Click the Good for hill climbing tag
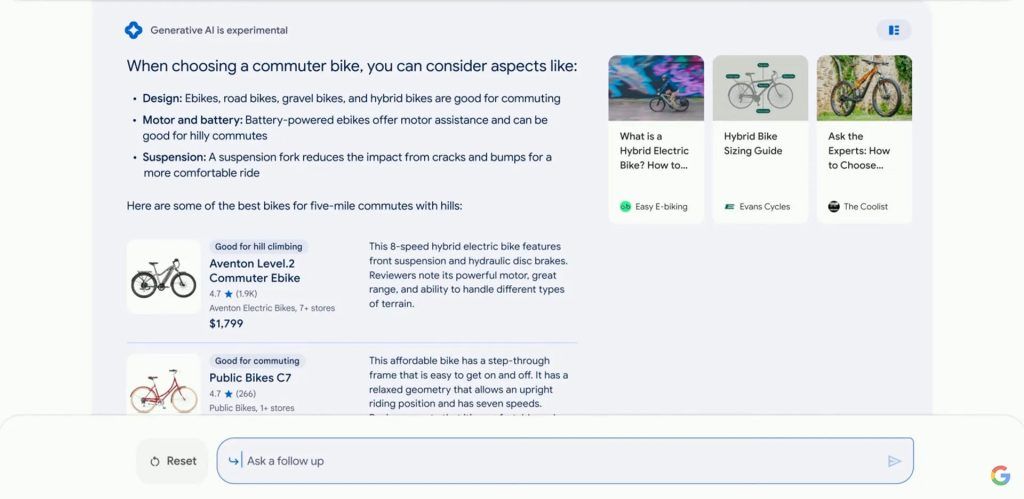 258,247
